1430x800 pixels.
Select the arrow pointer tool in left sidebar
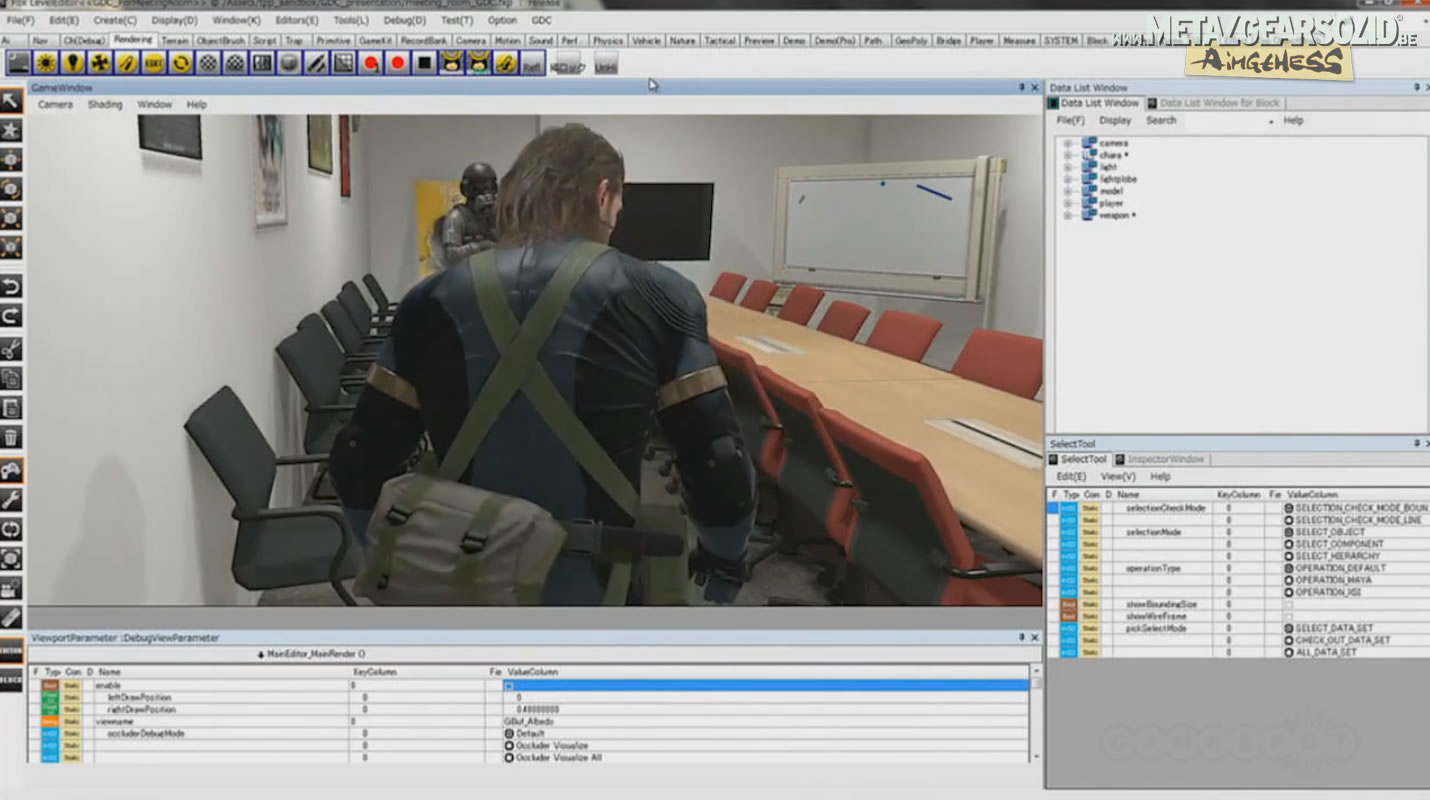(11, 100)
